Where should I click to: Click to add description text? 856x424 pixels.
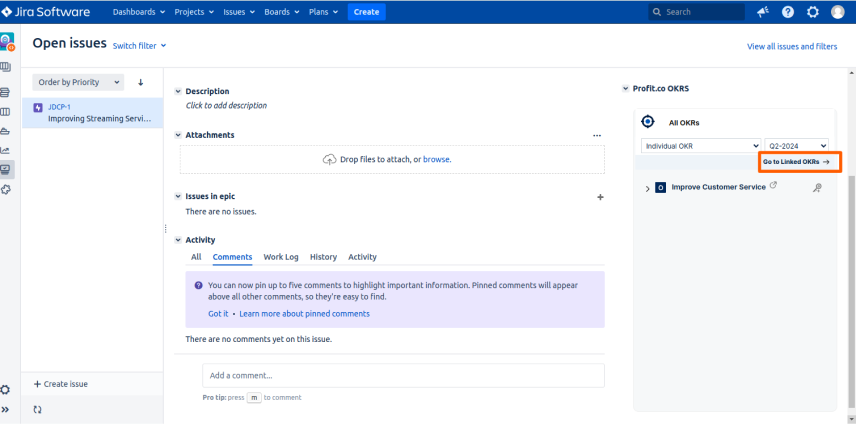226,106
